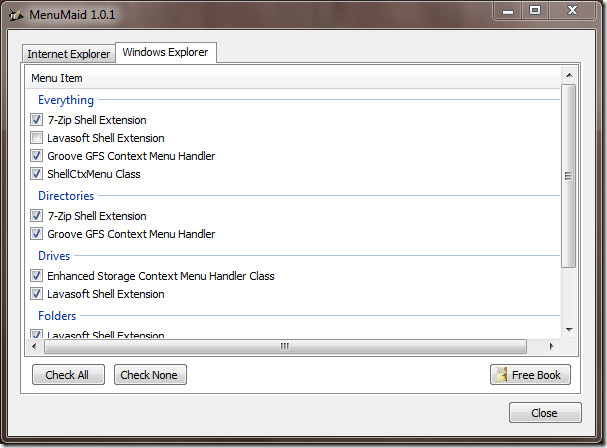
Task: Click the vertical scrollbar thumb
Action: pyautogui.click(x=569, y=176)
